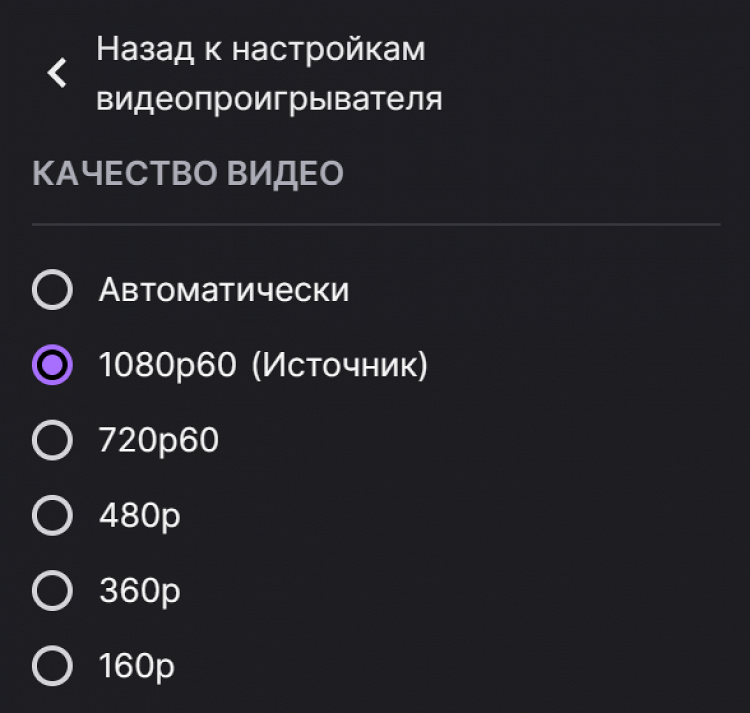Viewport: 750px width, 713px height.
Task: Pick the 360p radio button
Action: coord(52,591)
